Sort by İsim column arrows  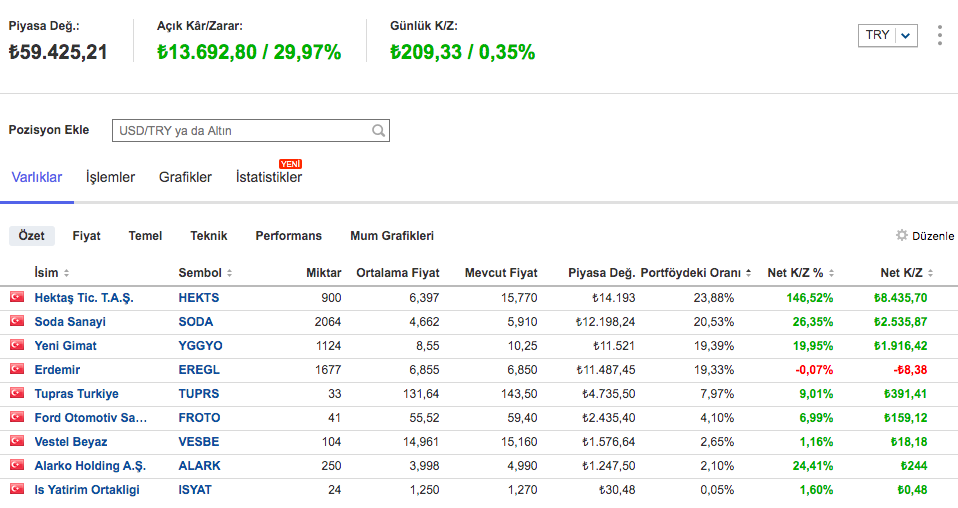click(x=66, y=273)
